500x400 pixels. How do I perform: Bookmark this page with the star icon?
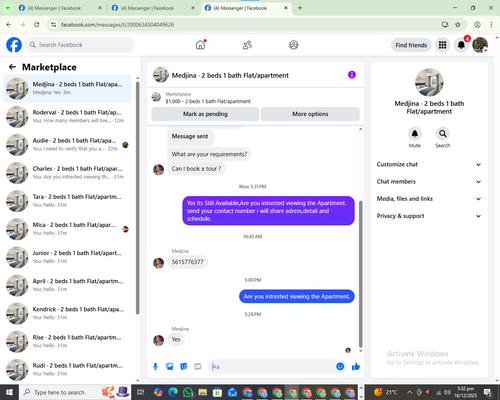pyautogui.click(x=458, y=24)
